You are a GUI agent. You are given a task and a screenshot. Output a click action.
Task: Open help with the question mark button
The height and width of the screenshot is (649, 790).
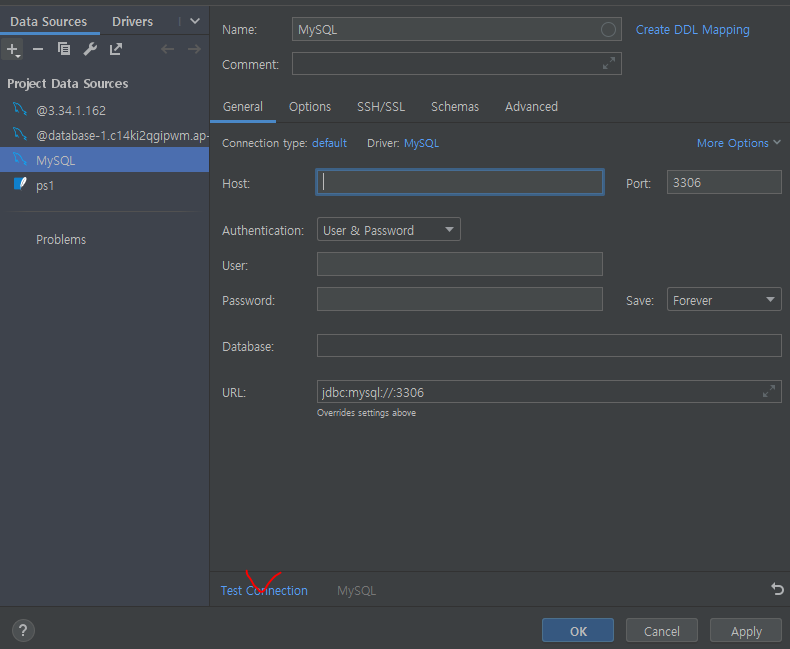pos(23,630)
